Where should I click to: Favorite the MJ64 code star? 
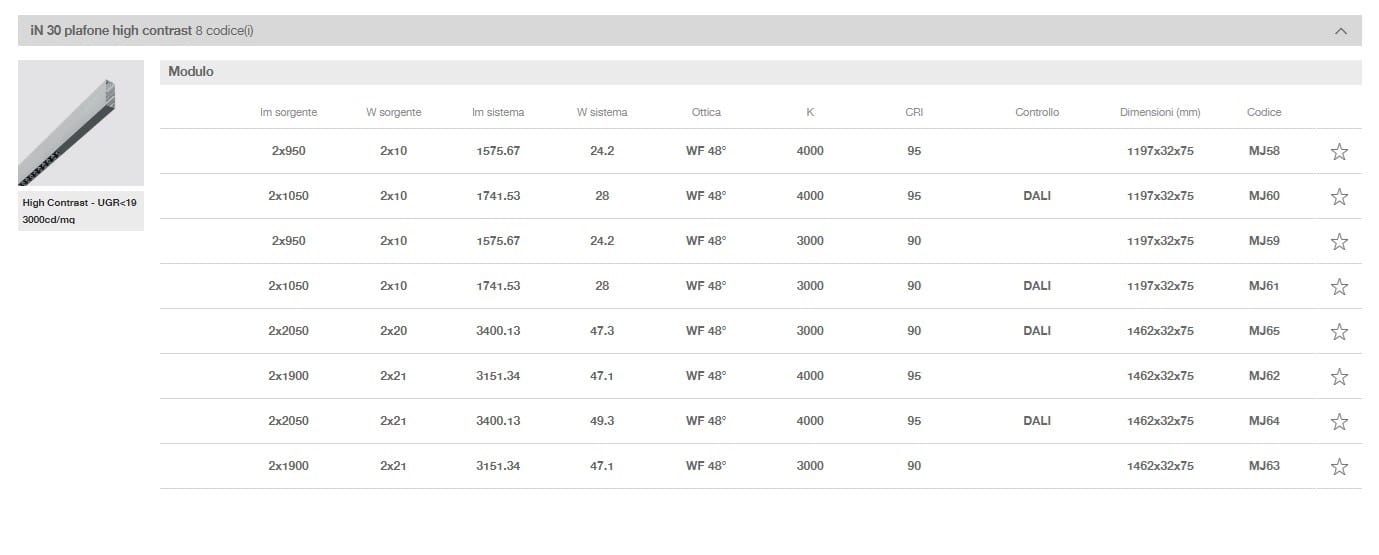click(1339, 422)
